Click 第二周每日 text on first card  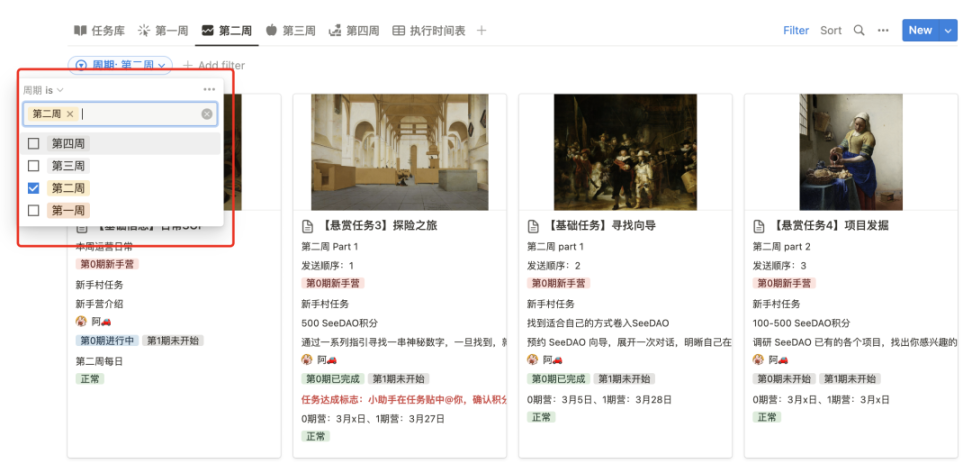(99, 361)
